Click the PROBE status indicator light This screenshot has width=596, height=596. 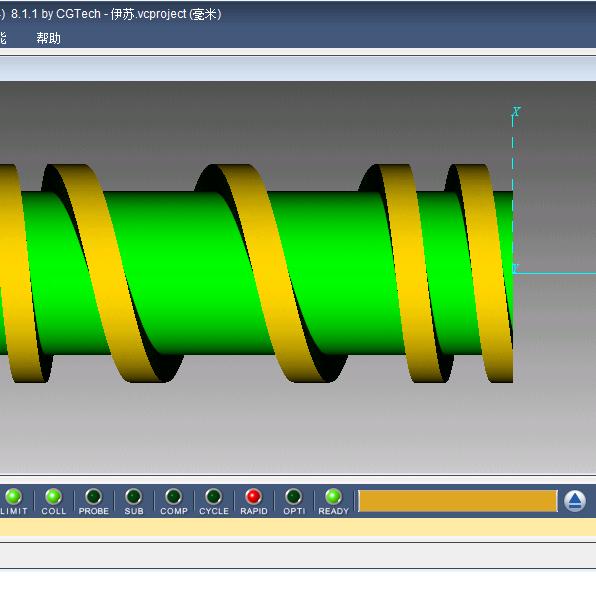[x=94, y=496]
